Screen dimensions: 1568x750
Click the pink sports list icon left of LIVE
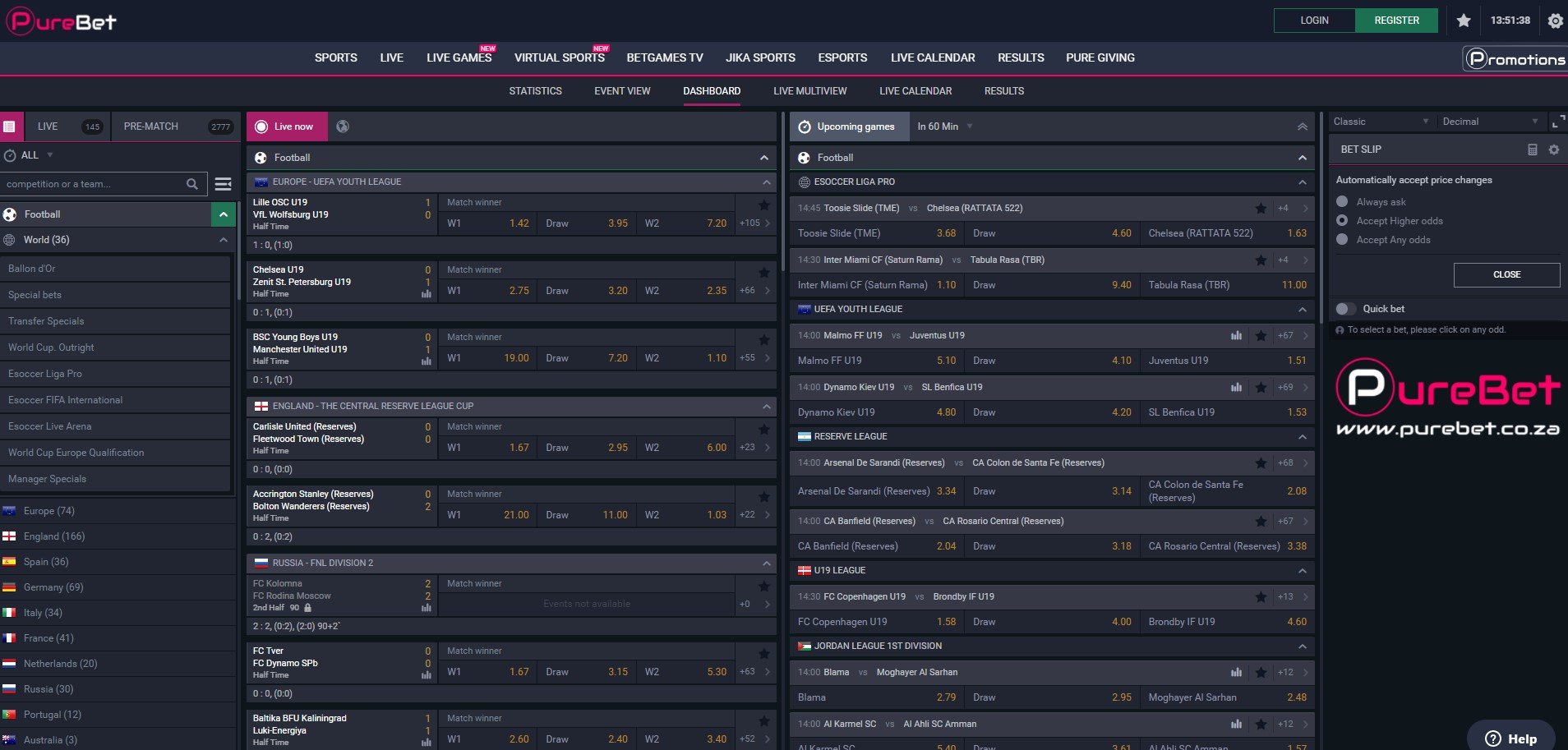pos(9,127)
